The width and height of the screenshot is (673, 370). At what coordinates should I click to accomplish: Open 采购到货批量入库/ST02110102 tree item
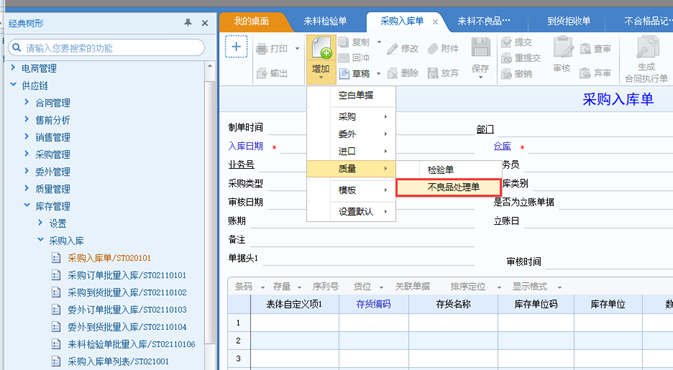[x=127, y=292]
